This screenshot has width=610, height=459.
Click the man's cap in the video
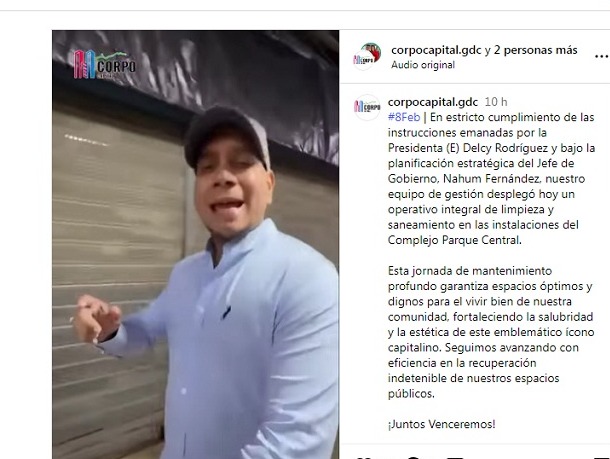pos(228,134)
